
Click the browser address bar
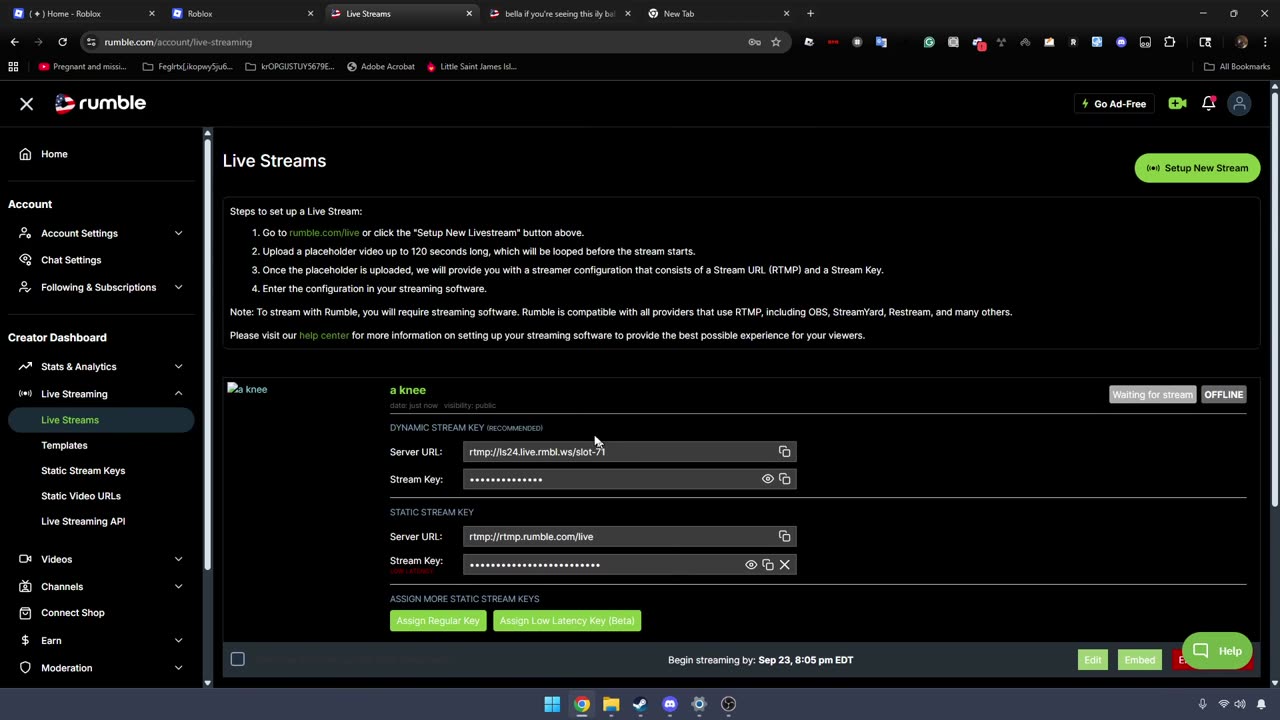415,42
